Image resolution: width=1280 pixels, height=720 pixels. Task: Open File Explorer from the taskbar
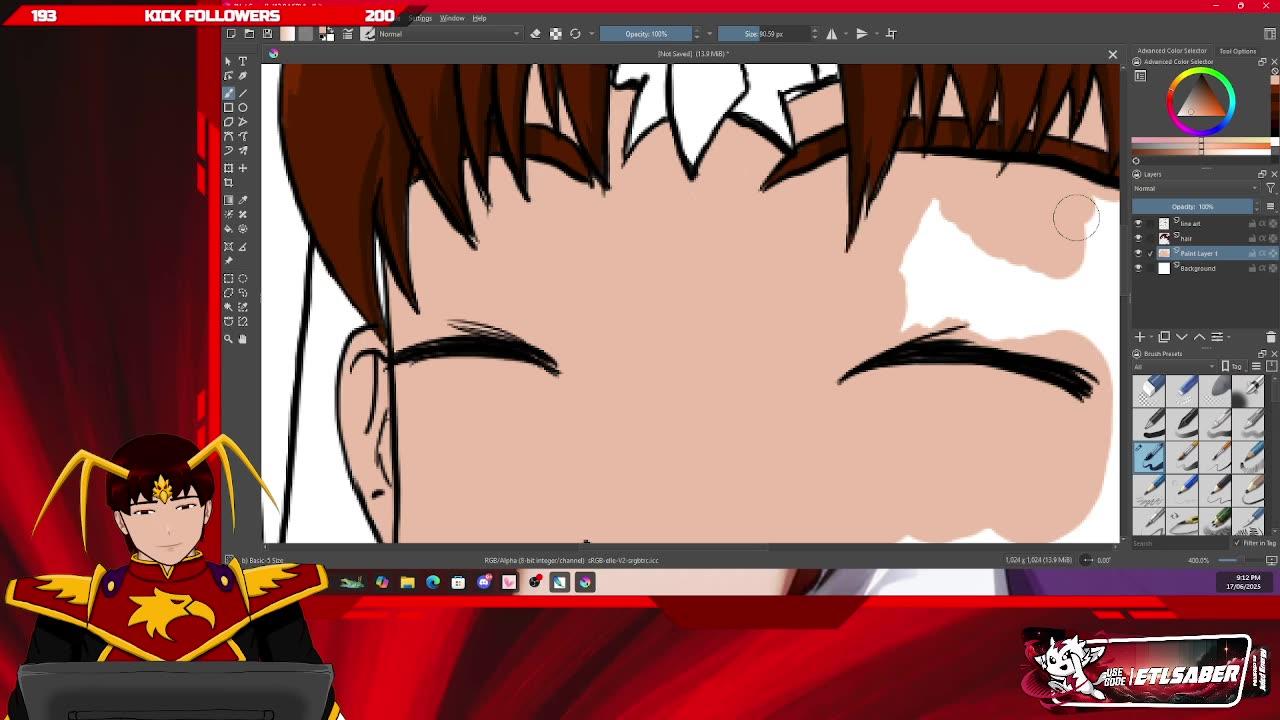(407, 582)
